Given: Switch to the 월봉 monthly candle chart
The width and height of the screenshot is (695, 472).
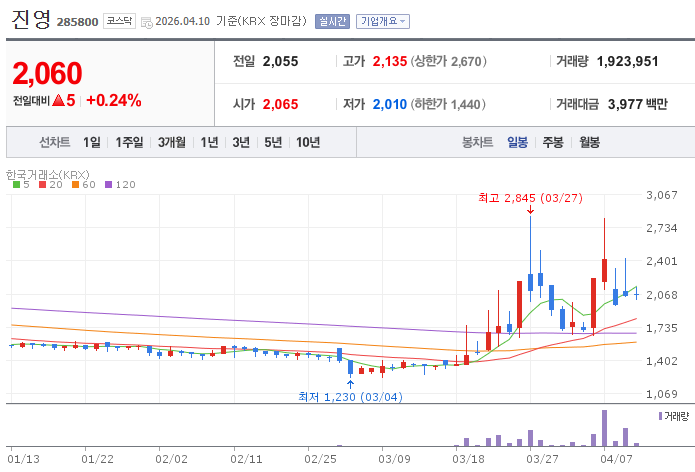Looking at the screenshot, I should (590, 142).
